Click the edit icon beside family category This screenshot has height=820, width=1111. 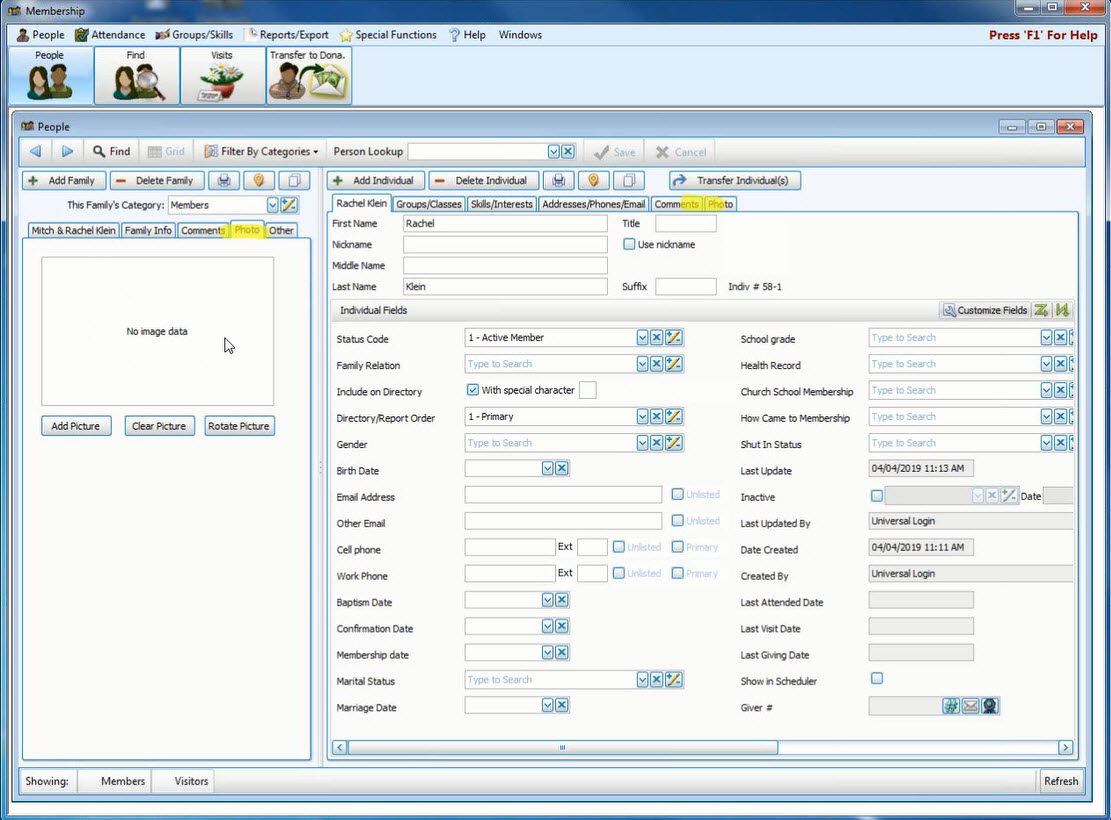coord(289,205)
